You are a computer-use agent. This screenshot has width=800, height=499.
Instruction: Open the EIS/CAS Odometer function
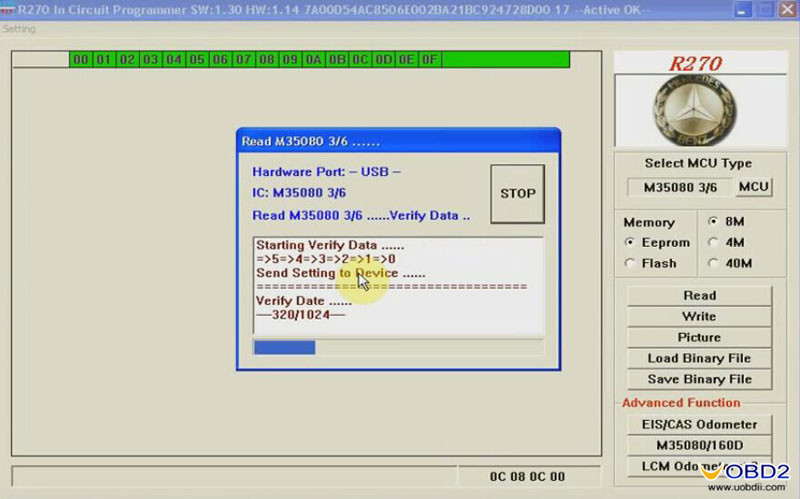click(x=699, y=425)
